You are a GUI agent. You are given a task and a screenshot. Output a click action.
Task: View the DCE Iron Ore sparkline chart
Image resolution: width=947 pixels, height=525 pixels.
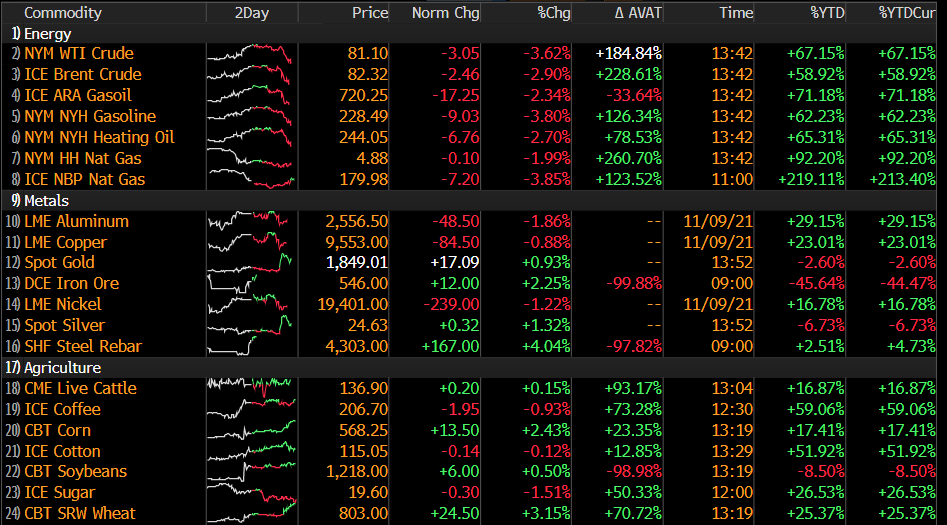[x=233, y=283]
